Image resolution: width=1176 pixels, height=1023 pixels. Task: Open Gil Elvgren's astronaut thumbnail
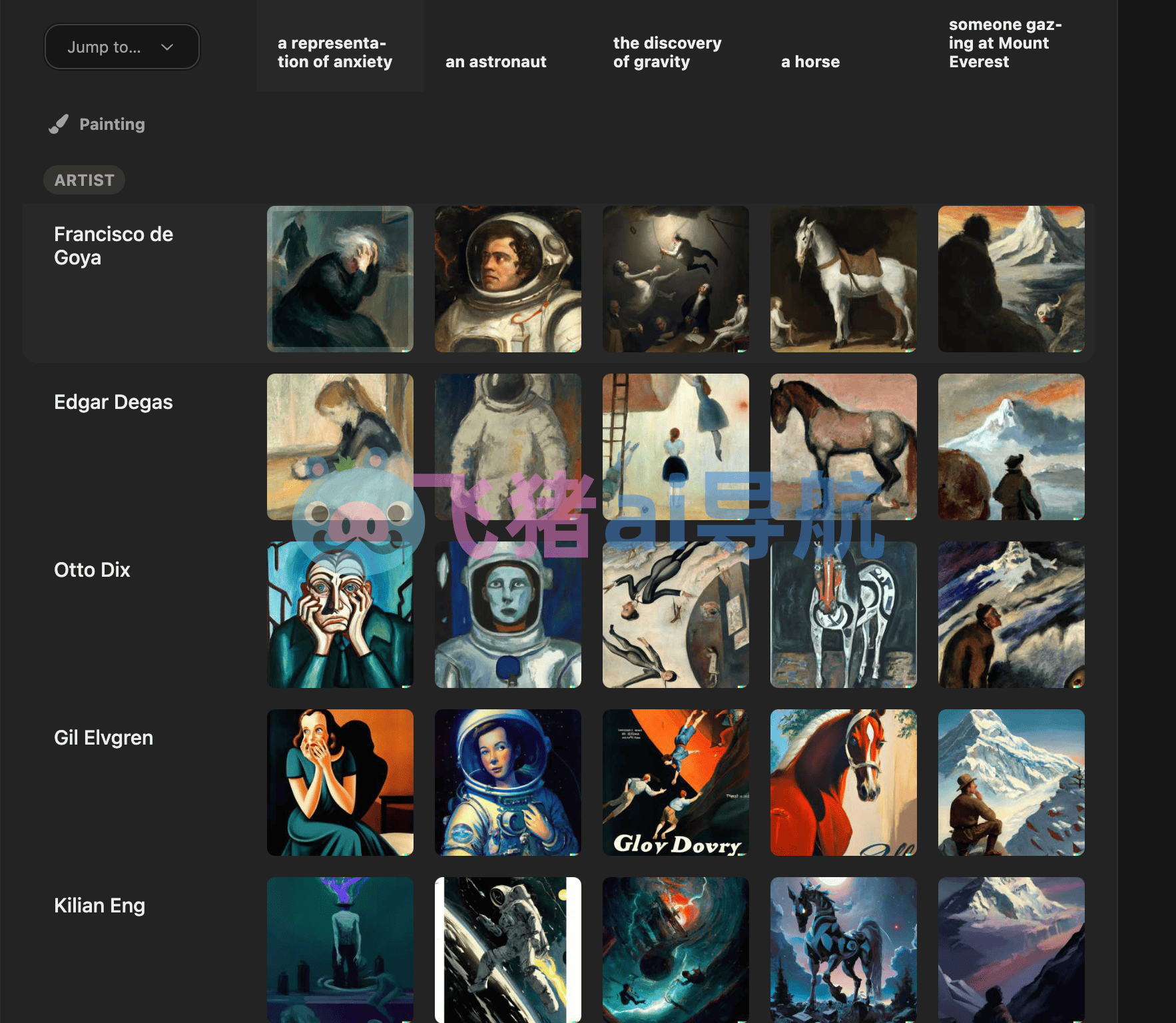coord(508,783)
